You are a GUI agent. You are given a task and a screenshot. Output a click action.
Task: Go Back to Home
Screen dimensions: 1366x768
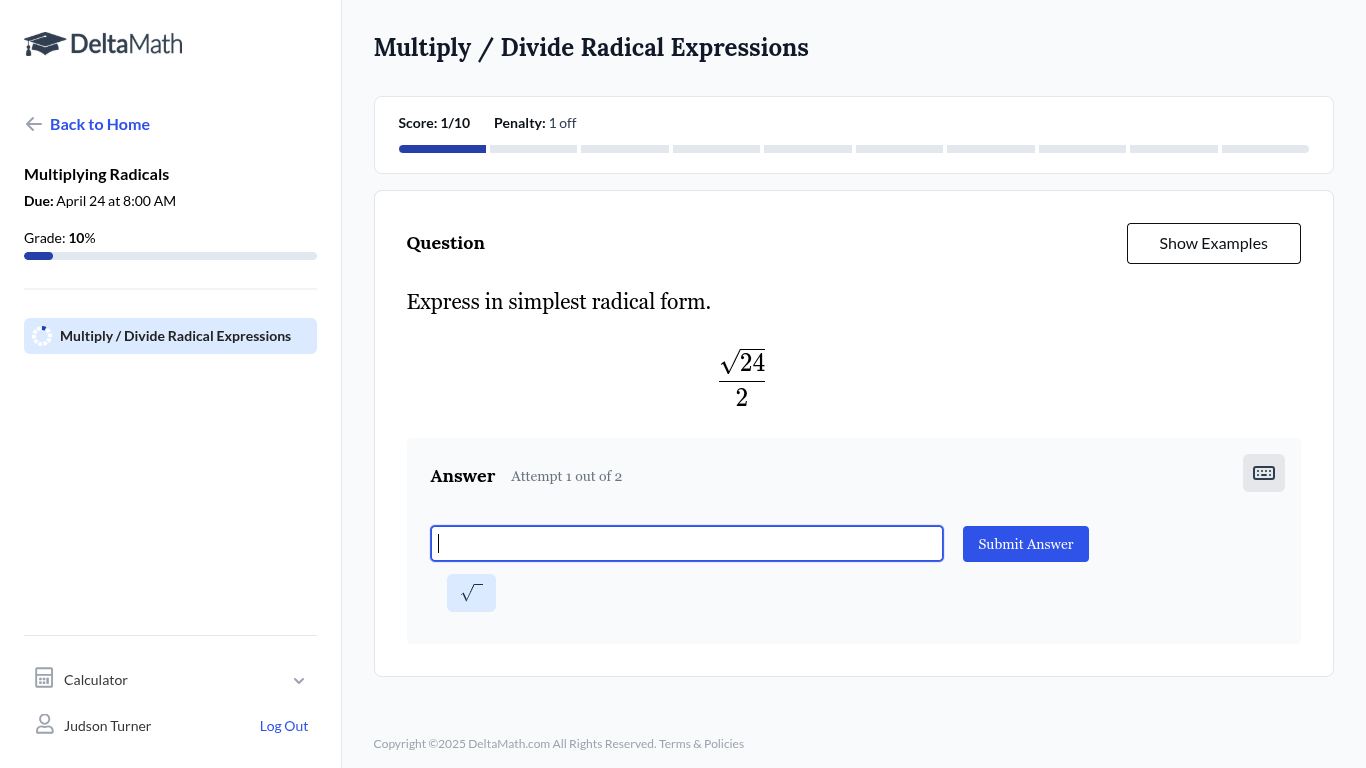click(x=100, y=124)
